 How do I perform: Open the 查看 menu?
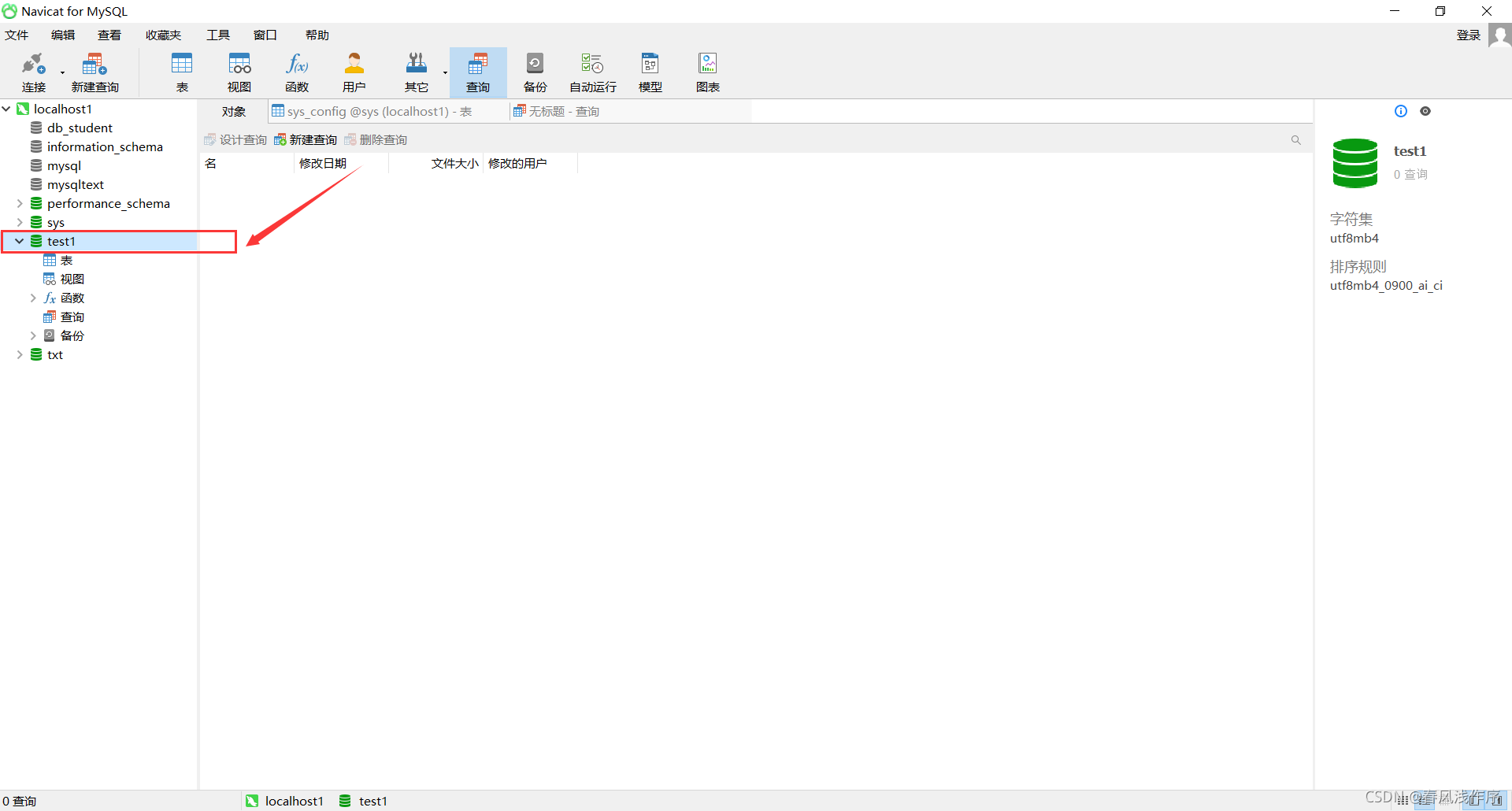109,35
